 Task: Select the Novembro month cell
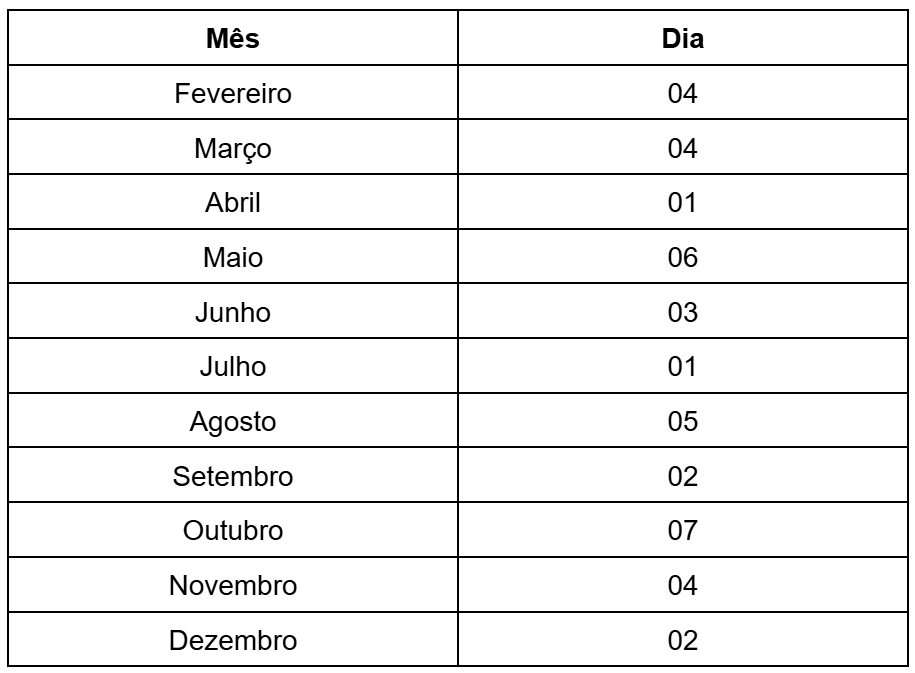[x=233, y=585]
